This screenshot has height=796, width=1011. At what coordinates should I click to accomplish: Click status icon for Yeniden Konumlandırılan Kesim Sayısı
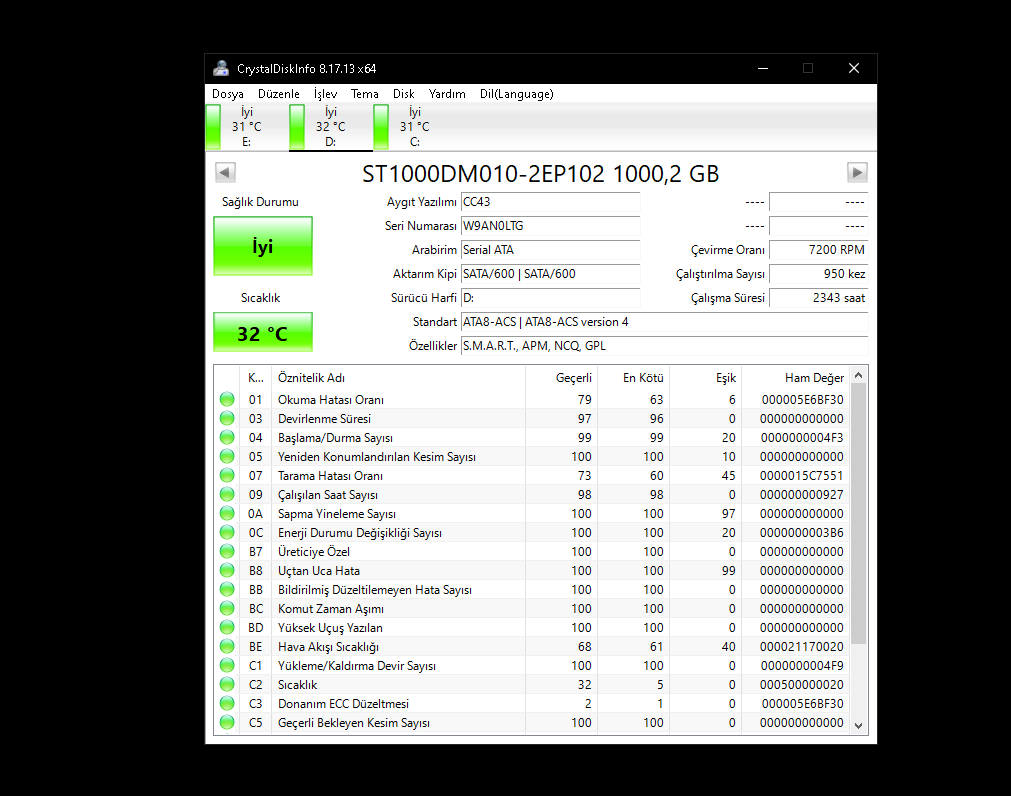coord(227,456)
